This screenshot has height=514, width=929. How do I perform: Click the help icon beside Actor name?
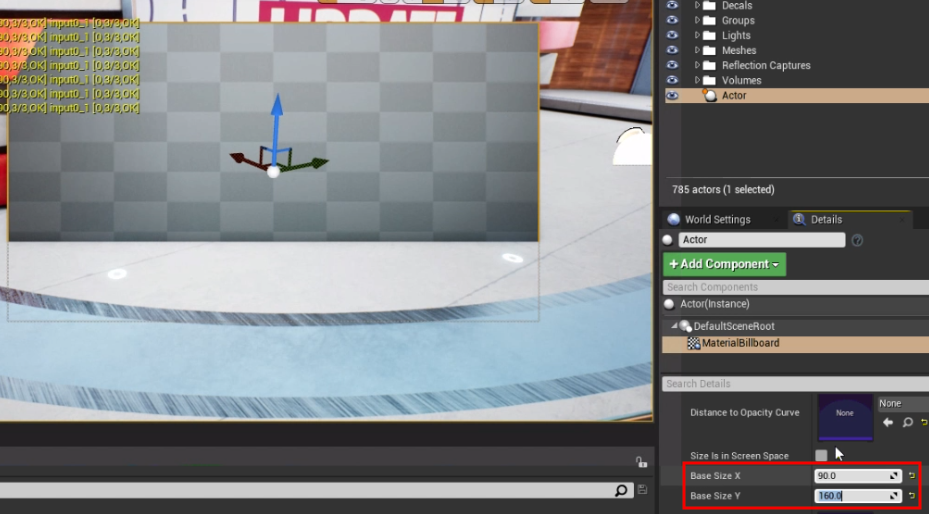click(x=857, y=240)
